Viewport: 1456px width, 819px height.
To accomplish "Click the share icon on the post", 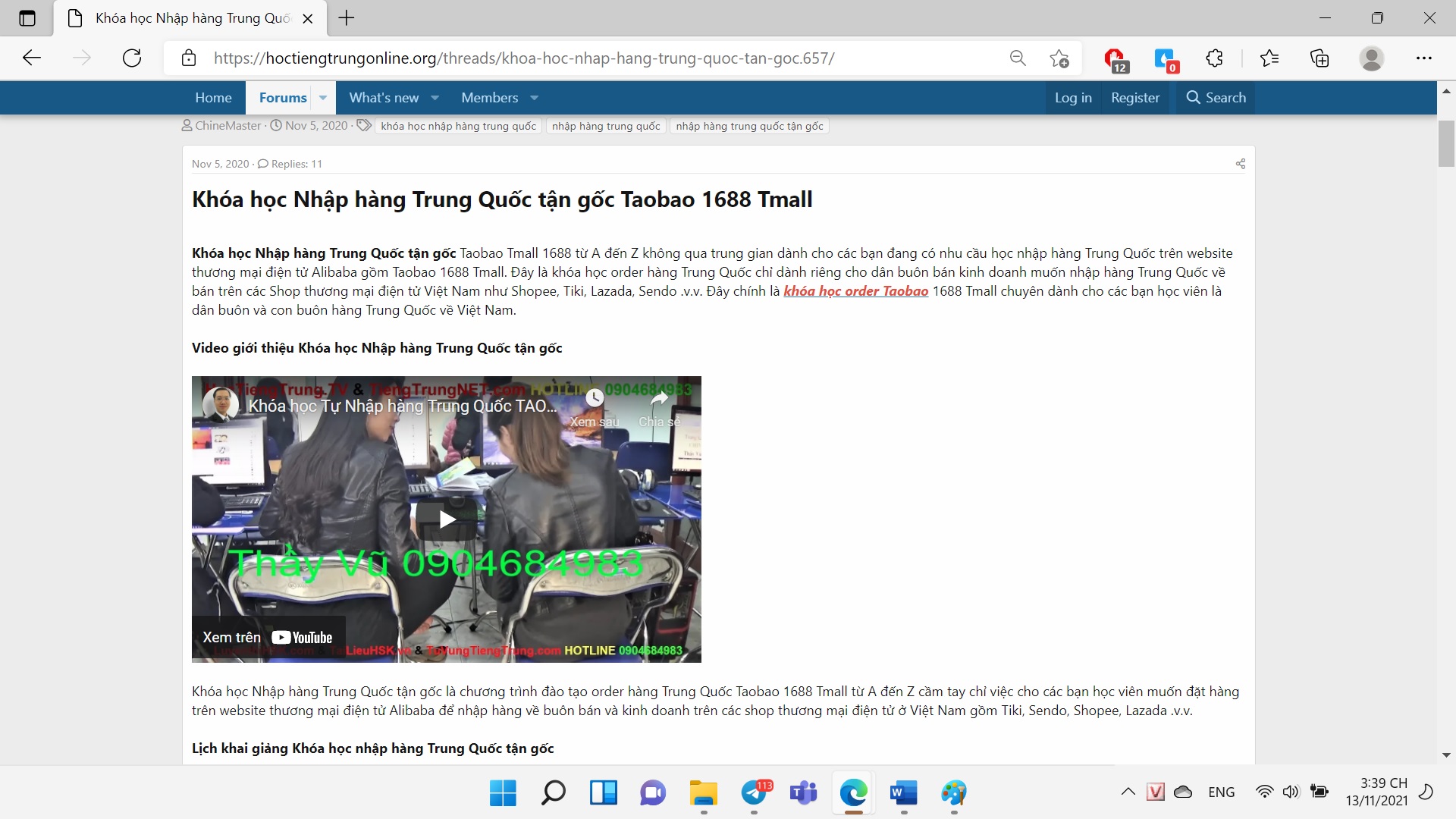I will 1241,163.
